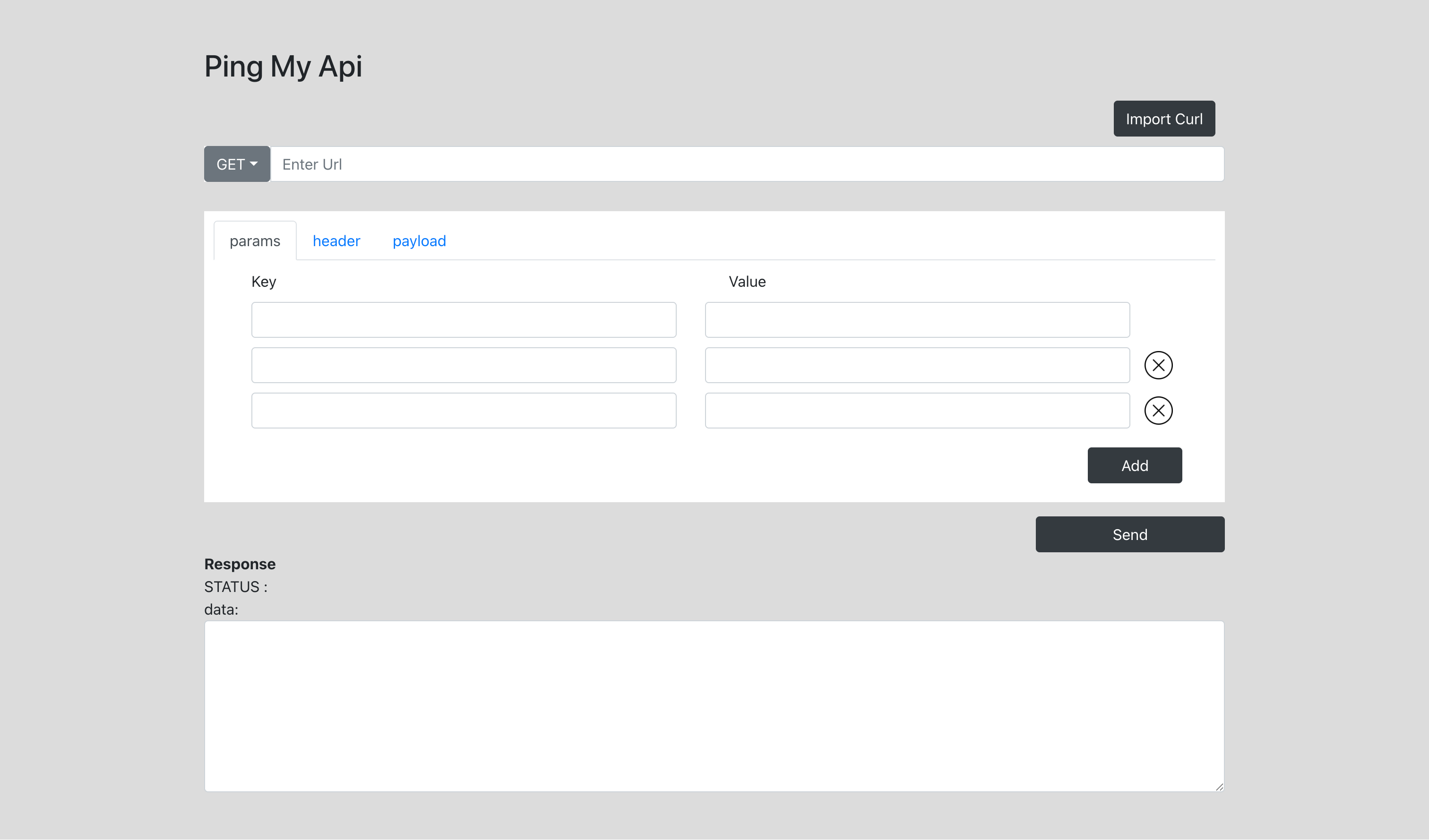
Task: Click the second row Value input
Action: click(x=917, y=365)
